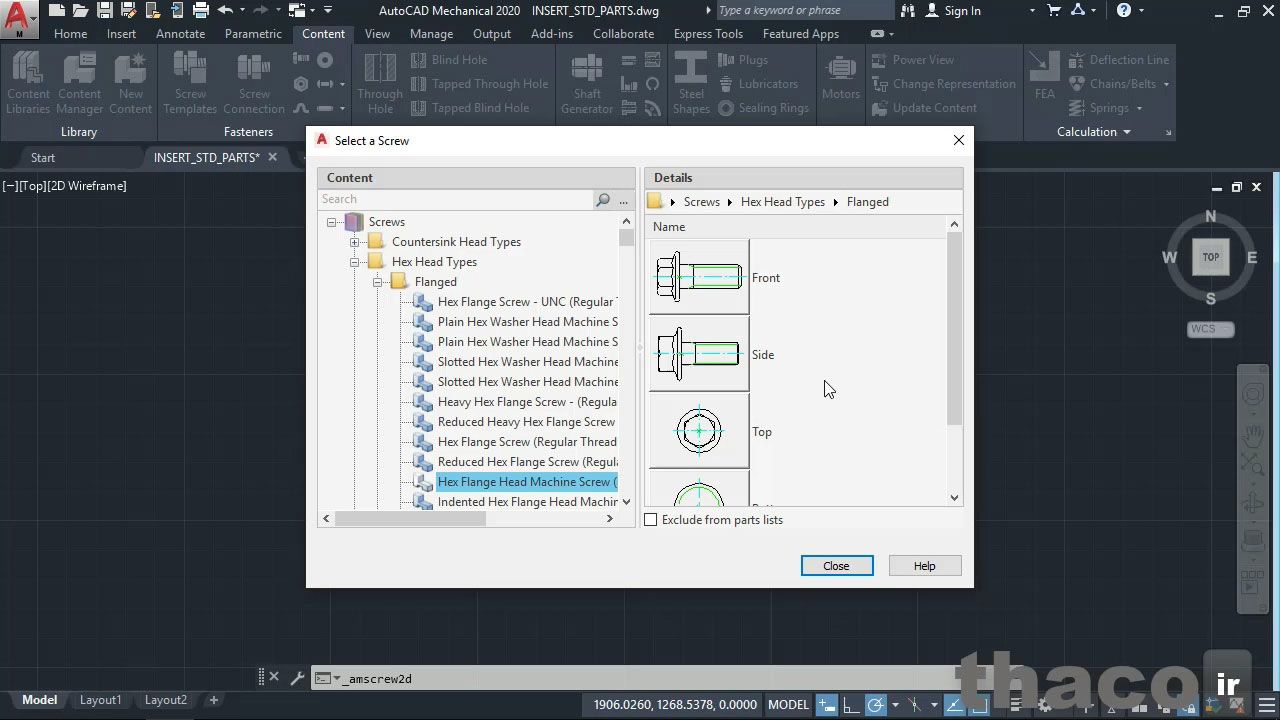Insert Sealing Rings from ribbon
The image size is (1280, 720).
(x=764, y=107)
